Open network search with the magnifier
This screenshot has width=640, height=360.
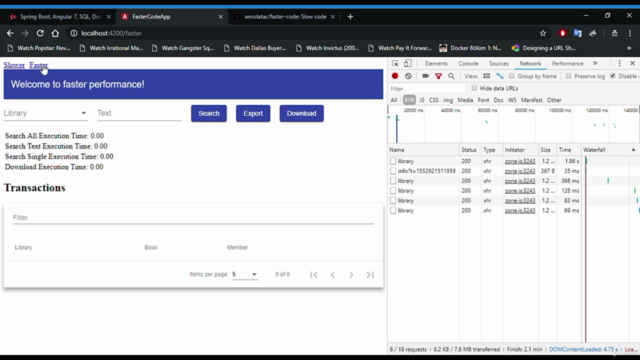click(451, 76)
